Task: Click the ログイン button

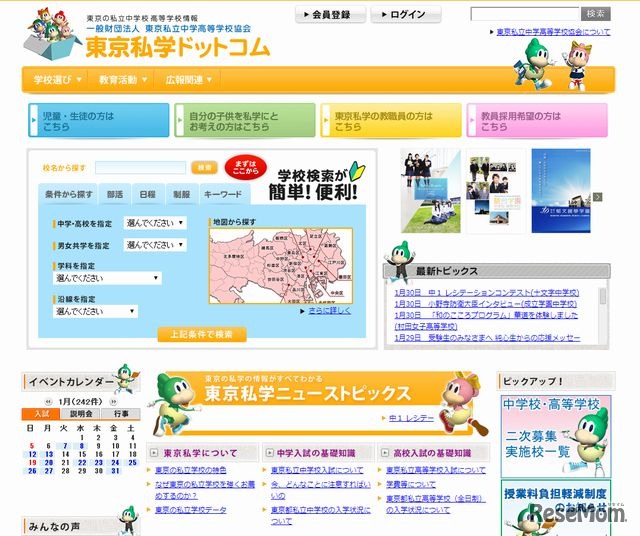Action: (405, 15)
